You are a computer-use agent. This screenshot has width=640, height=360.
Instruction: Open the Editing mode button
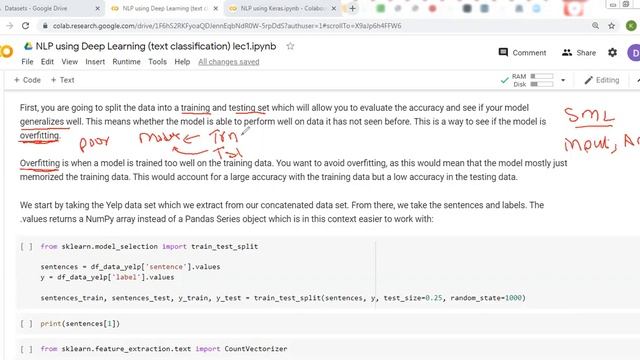pyautogui.click(x=602, y=80)
